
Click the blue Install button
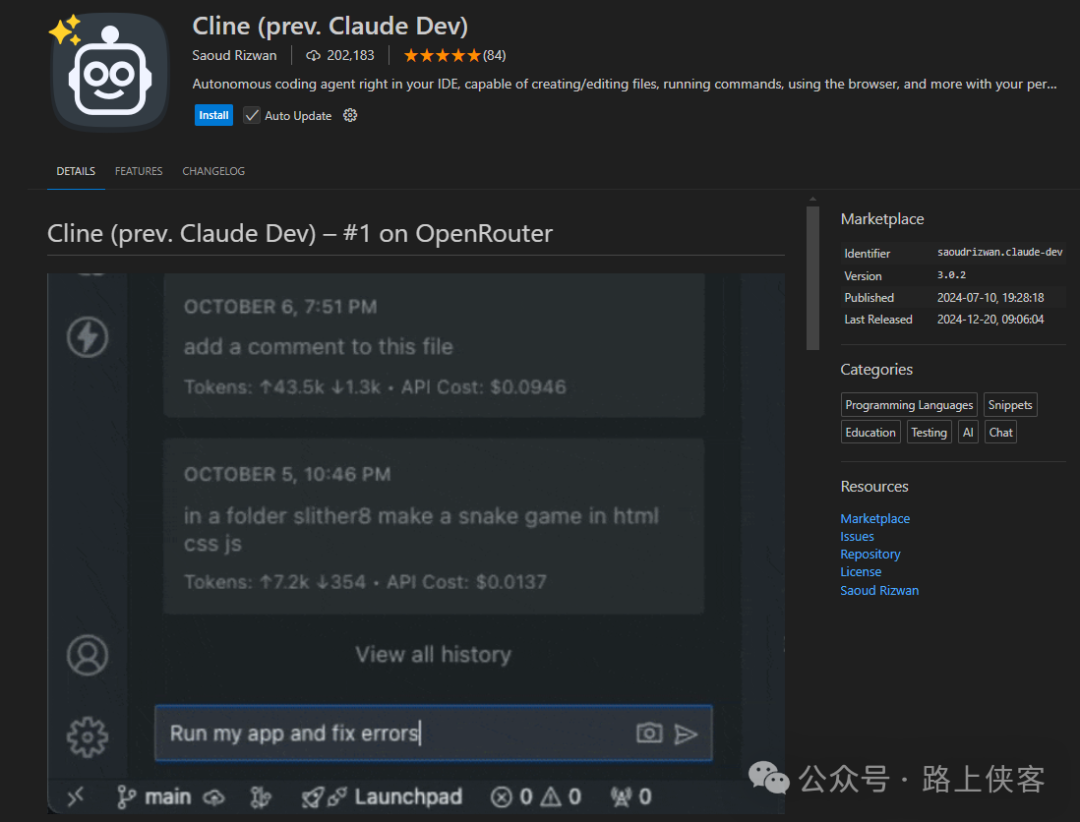214,115
